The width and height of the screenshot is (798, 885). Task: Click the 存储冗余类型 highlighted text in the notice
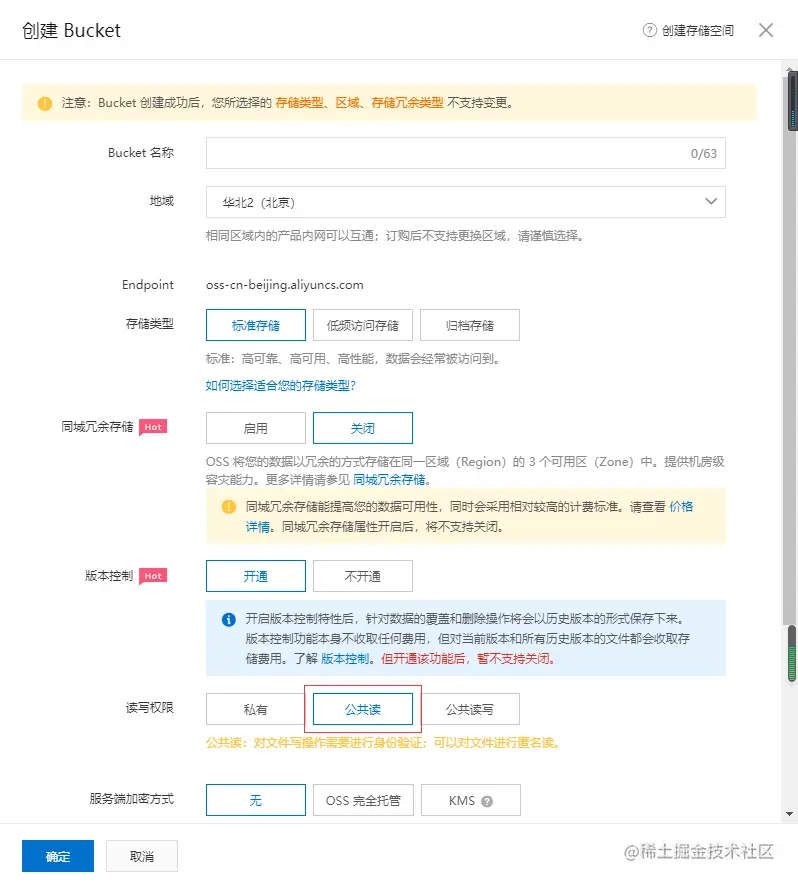[407, 103]
